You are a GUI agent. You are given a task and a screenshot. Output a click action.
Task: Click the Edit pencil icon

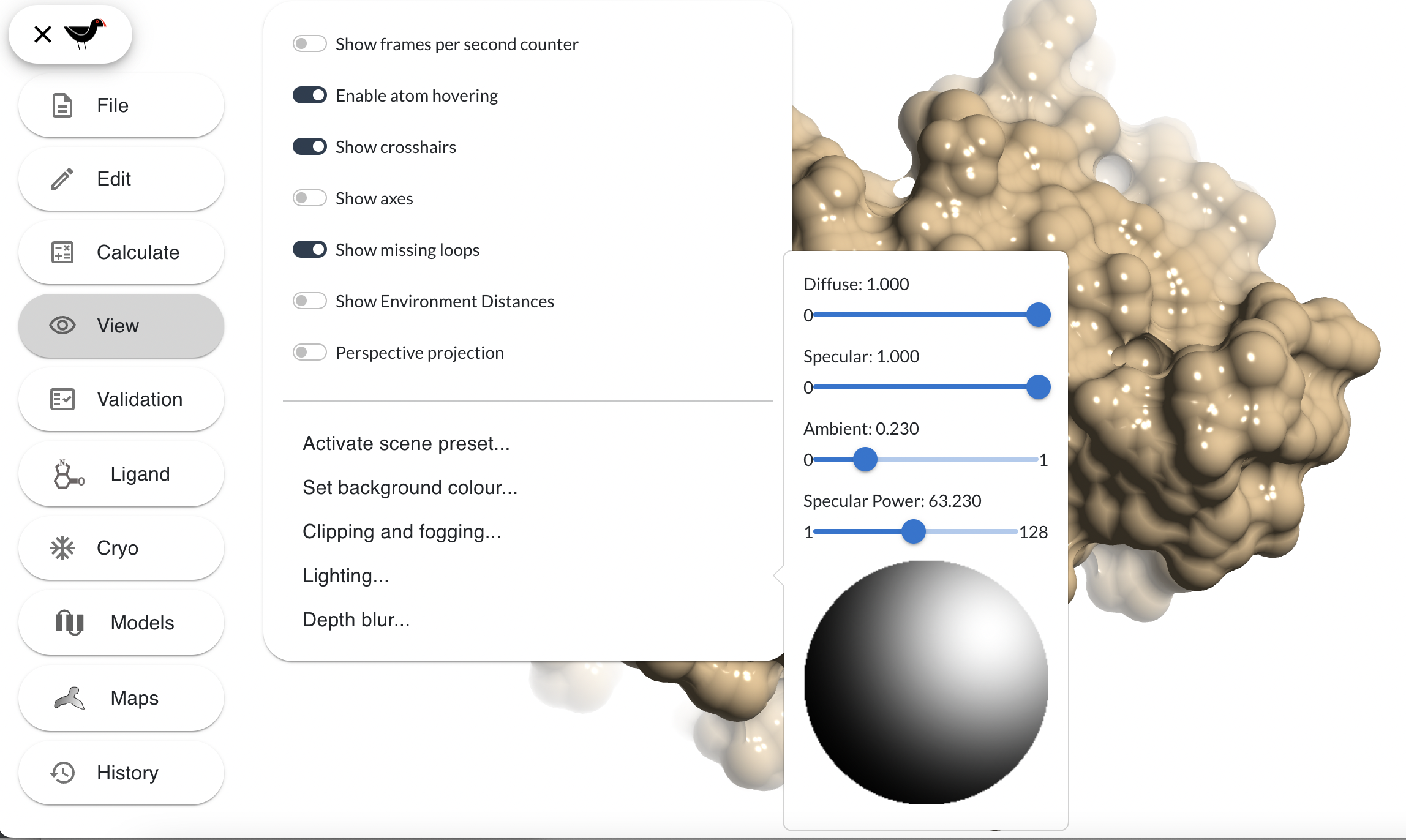coord(62,179)
